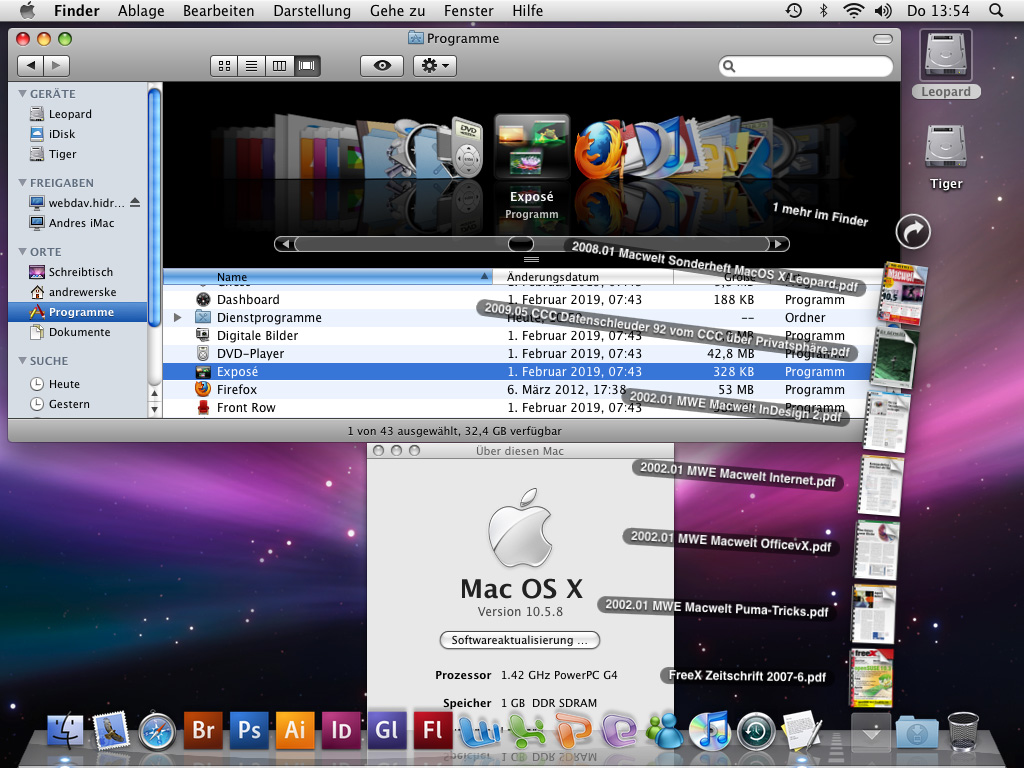Open Safari compass icon in Dock
The image size is (1024, 768).
(x=157, y=730)
